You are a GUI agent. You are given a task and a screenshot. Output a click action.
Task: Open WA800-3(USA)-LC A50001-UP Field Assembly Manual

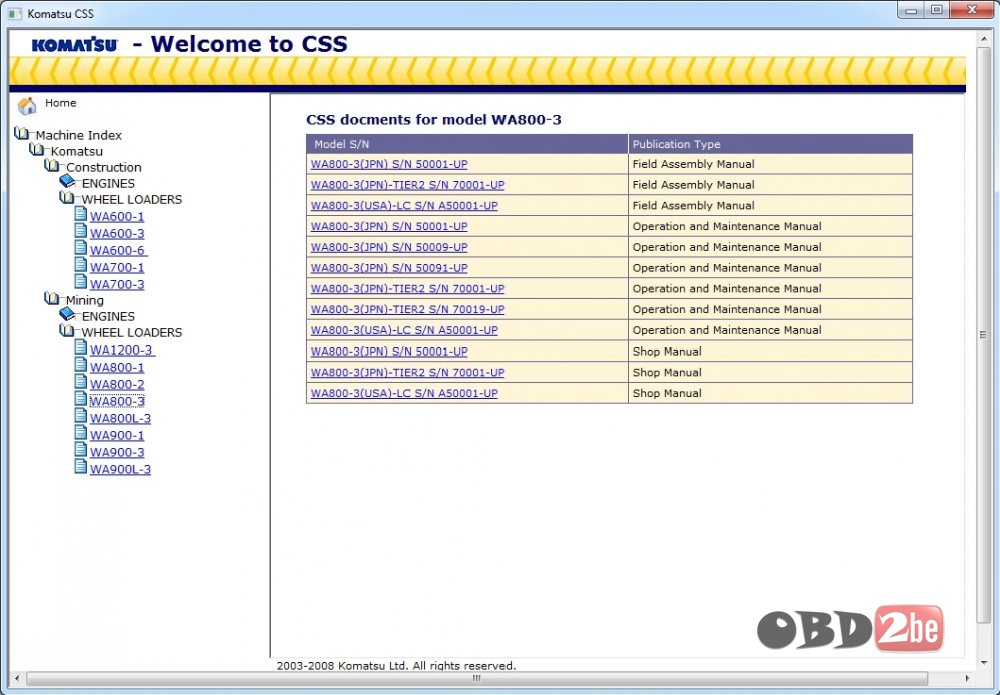pos(404,205)
